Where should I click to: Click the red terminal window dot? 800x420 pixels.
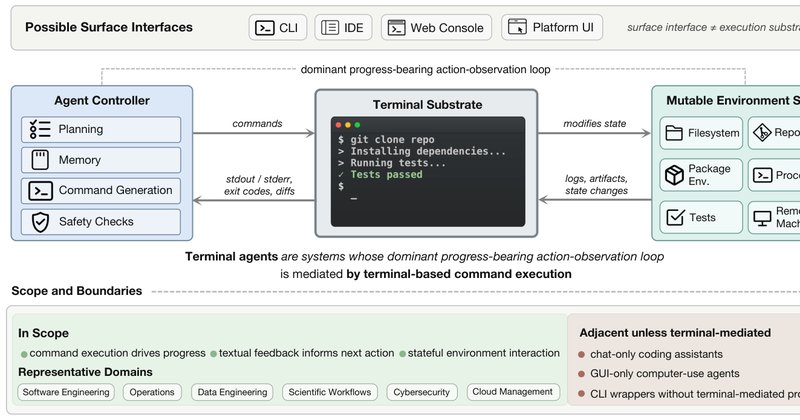338,125
